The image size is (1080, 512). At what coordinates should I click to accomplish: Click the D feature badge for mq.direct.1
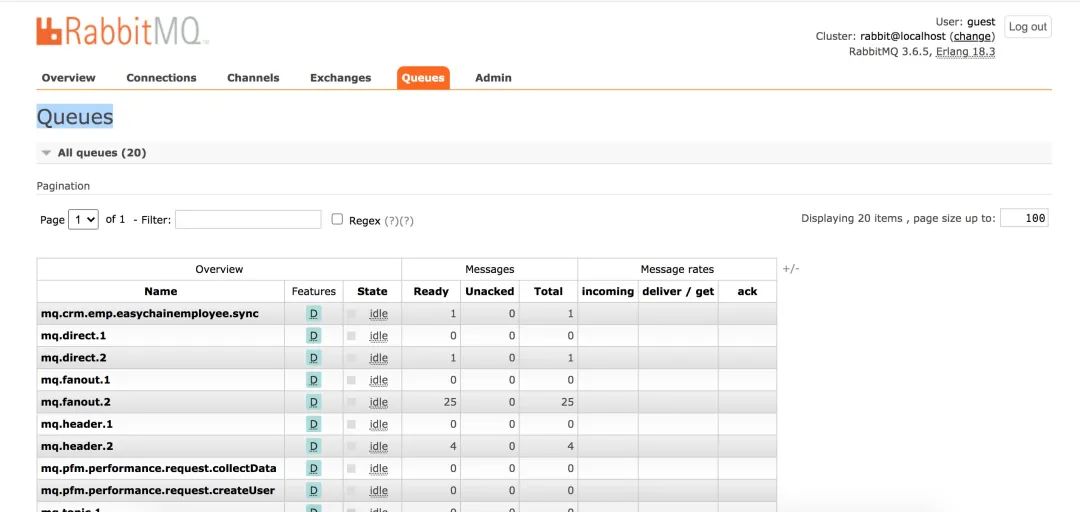(314, 336)
